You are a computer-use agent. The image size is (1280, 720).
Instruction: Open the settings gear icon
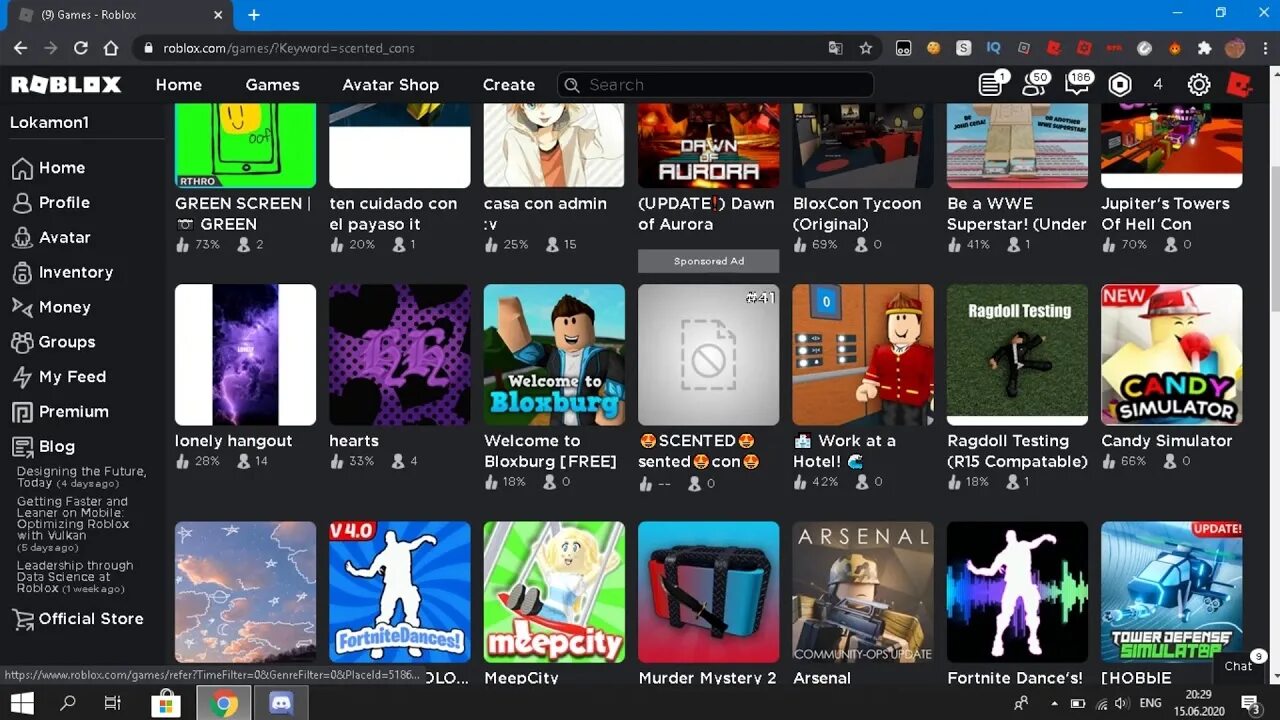click(1198, 85)
